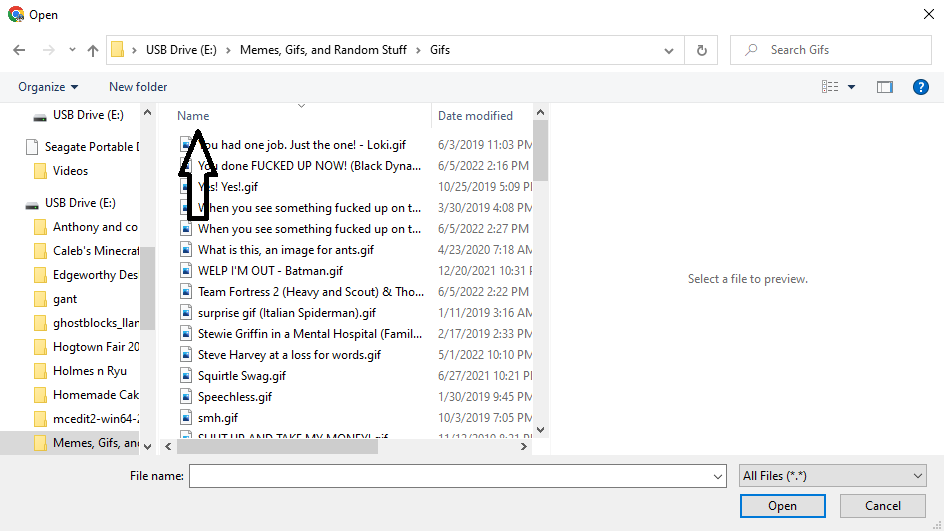Create a New folder

pyautogui.click(x=138, y=87)
